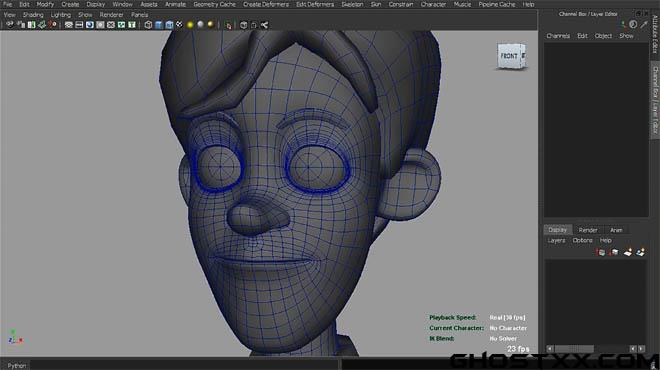Click the camera attributes icon in panel toolbar
The image size is (660, 370).
point(21,25)
